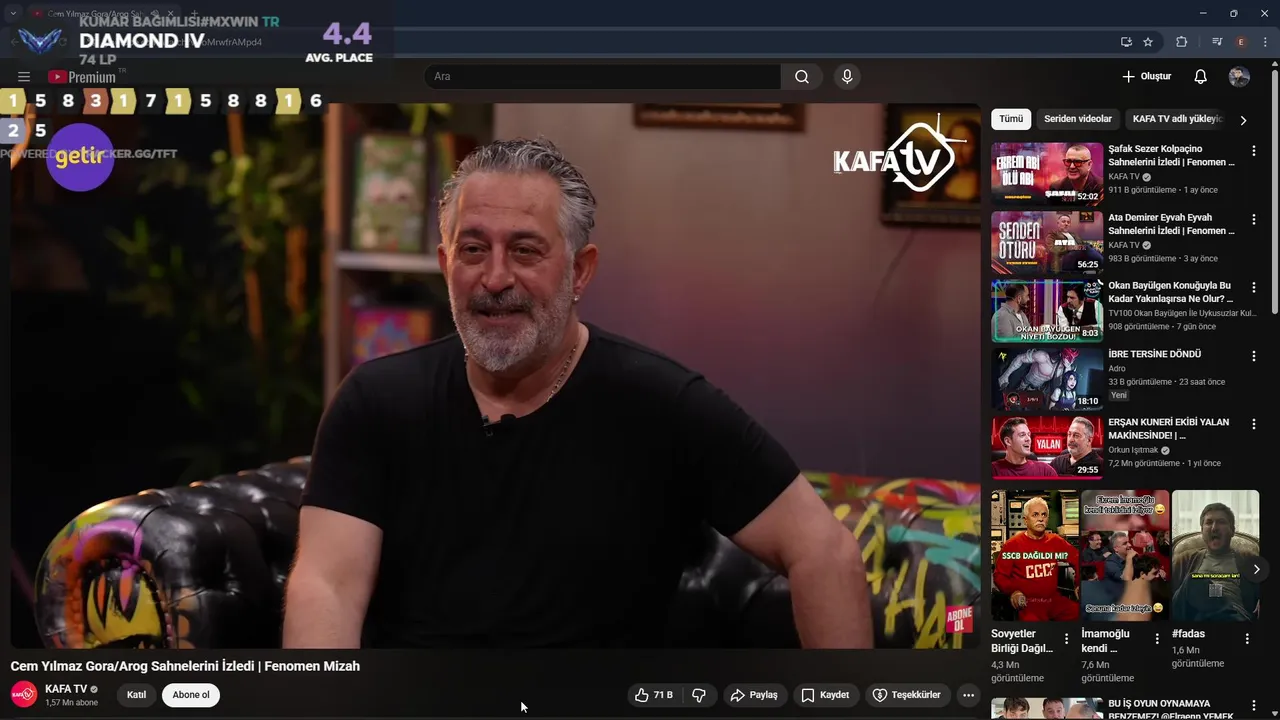Open ERŞAN KUNERİ EKİBİ thumbnail

(x=1047, y=446)
